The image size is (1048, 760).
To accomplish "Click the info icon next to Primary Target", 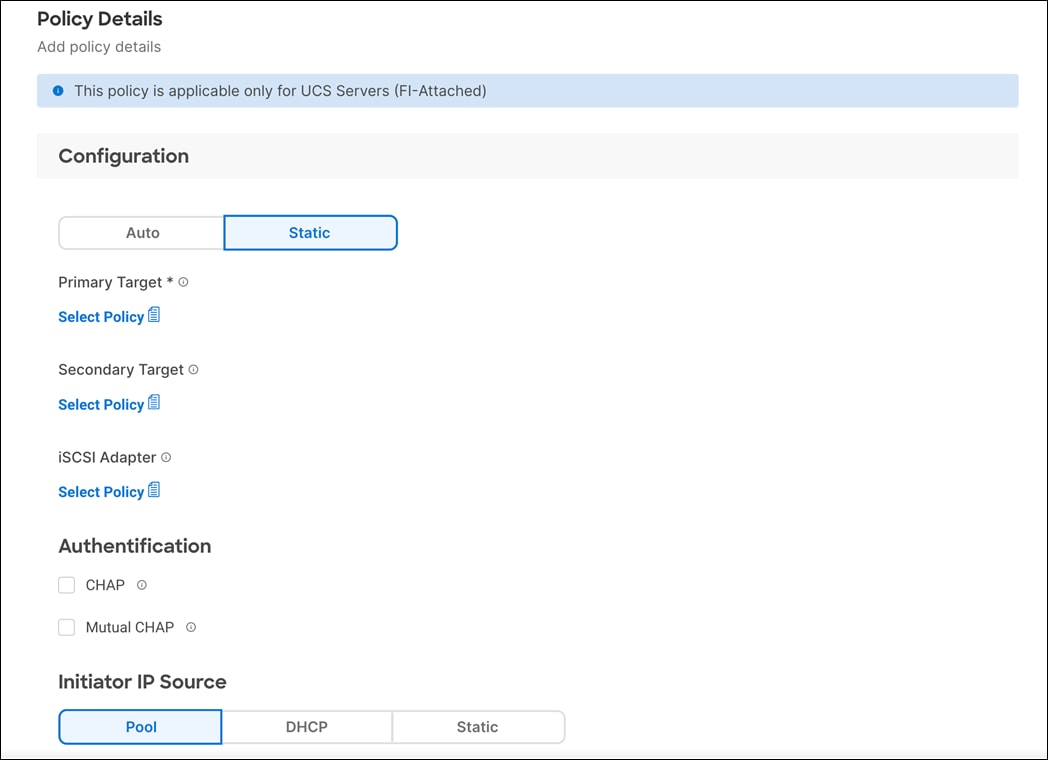I will click(182, 282).
